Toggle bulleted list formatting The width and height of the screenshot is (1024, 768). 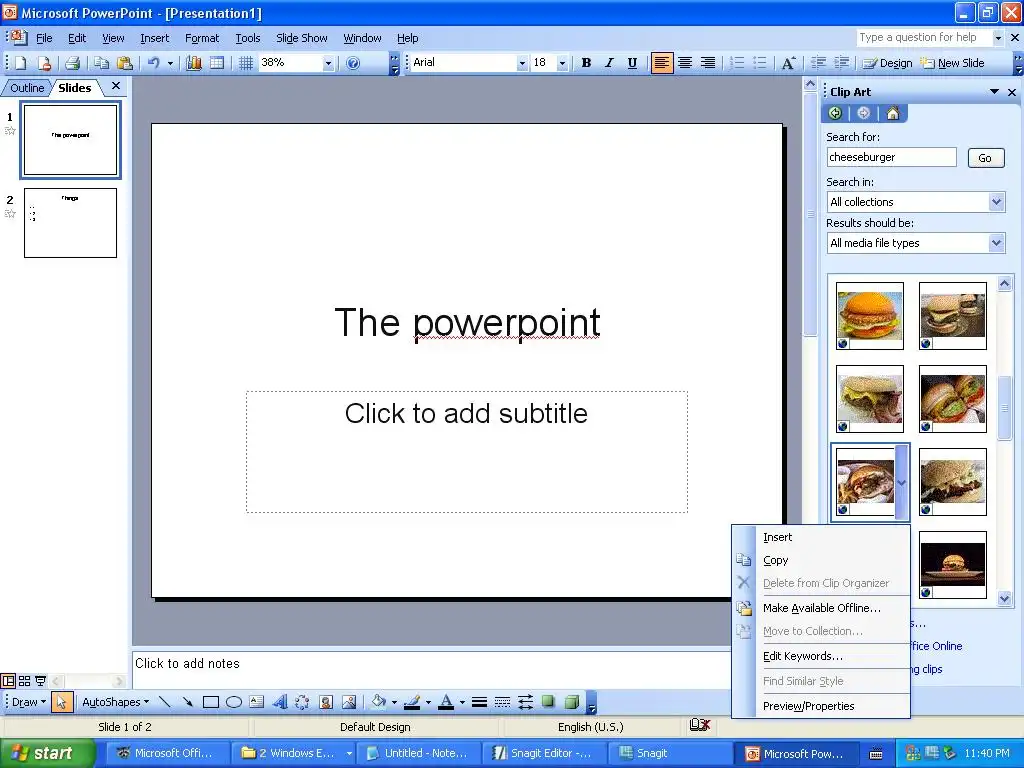tap(760, 63)
